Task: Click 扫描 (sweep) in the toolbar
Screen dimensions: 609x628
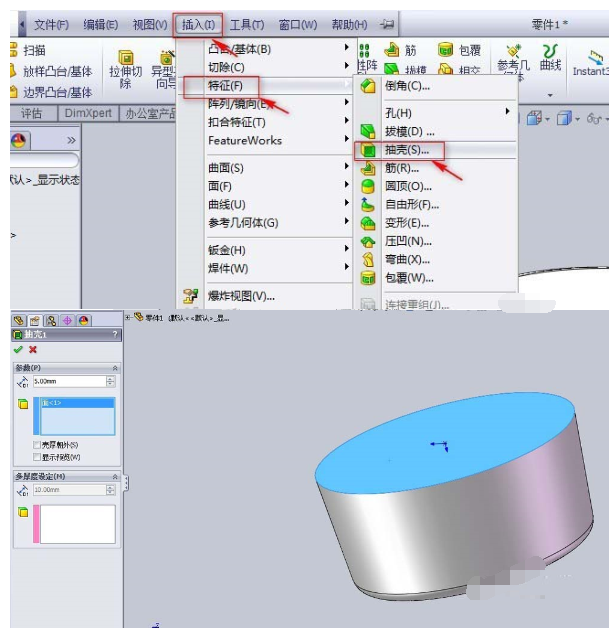Action: coord(28,50)
